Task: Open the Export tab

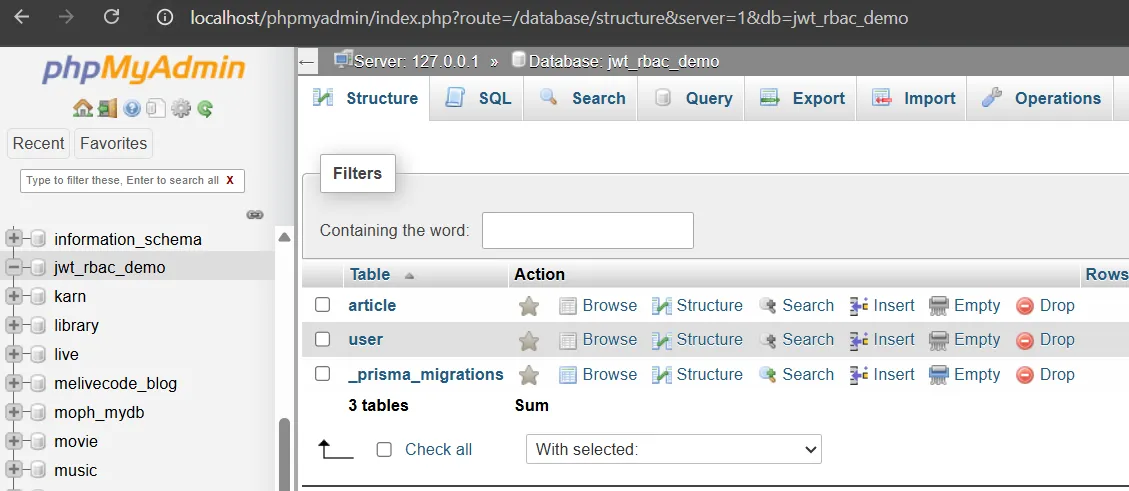Action: coord(803,98)
